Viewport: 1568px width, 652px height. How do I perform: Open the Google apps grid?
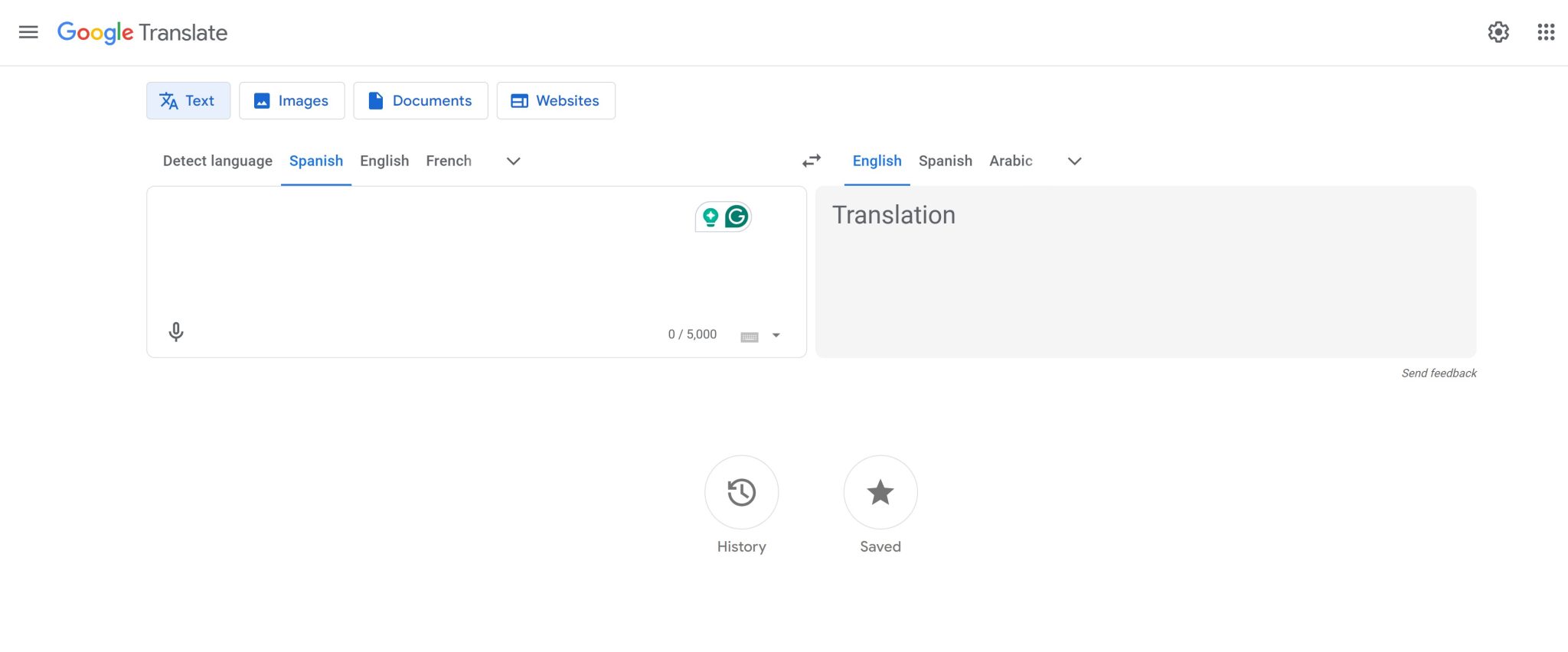(1546, 32)
